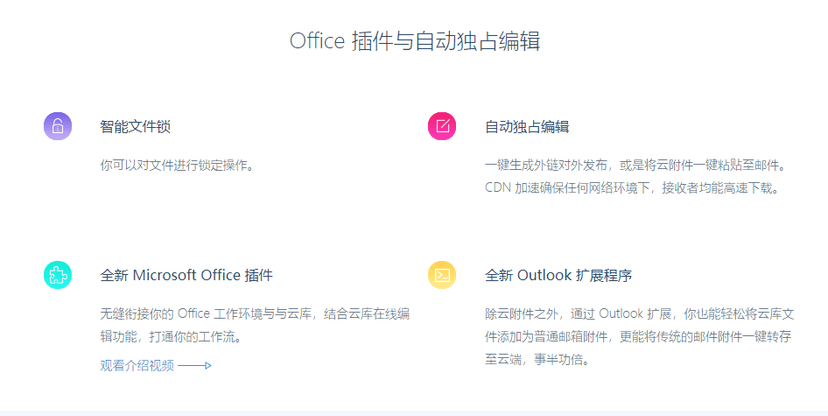Click the 全新 Outlook 扩展程序 heading
Viewport: 828px width, 416px height.
point(558,275)
